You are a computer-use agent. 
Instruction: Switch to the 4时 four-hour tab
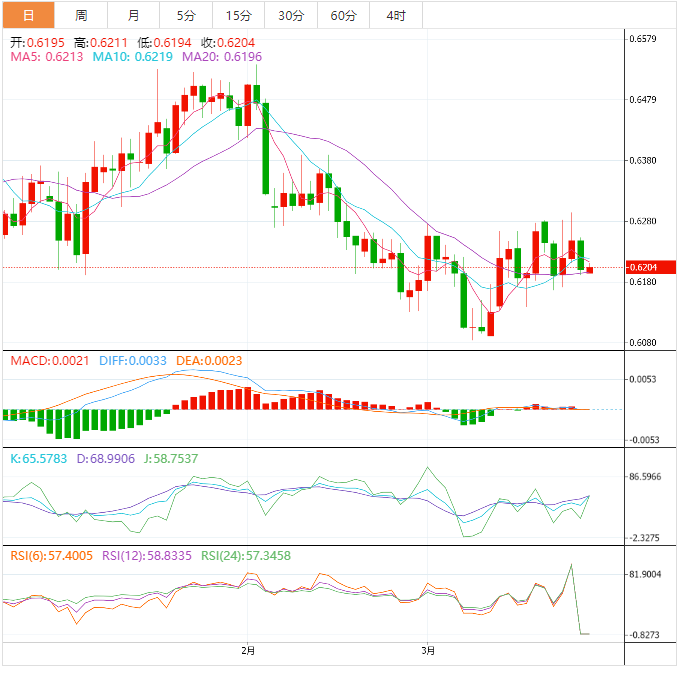click(396, 15)
